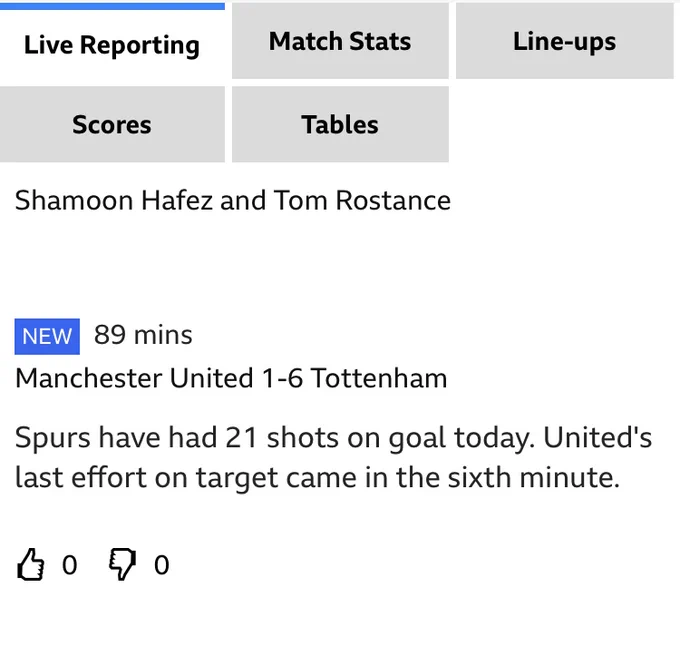The width and height of the screenshot is (680, 646).
Task: Click the Spurs 21 shots sentence
Action: (275, 438)
